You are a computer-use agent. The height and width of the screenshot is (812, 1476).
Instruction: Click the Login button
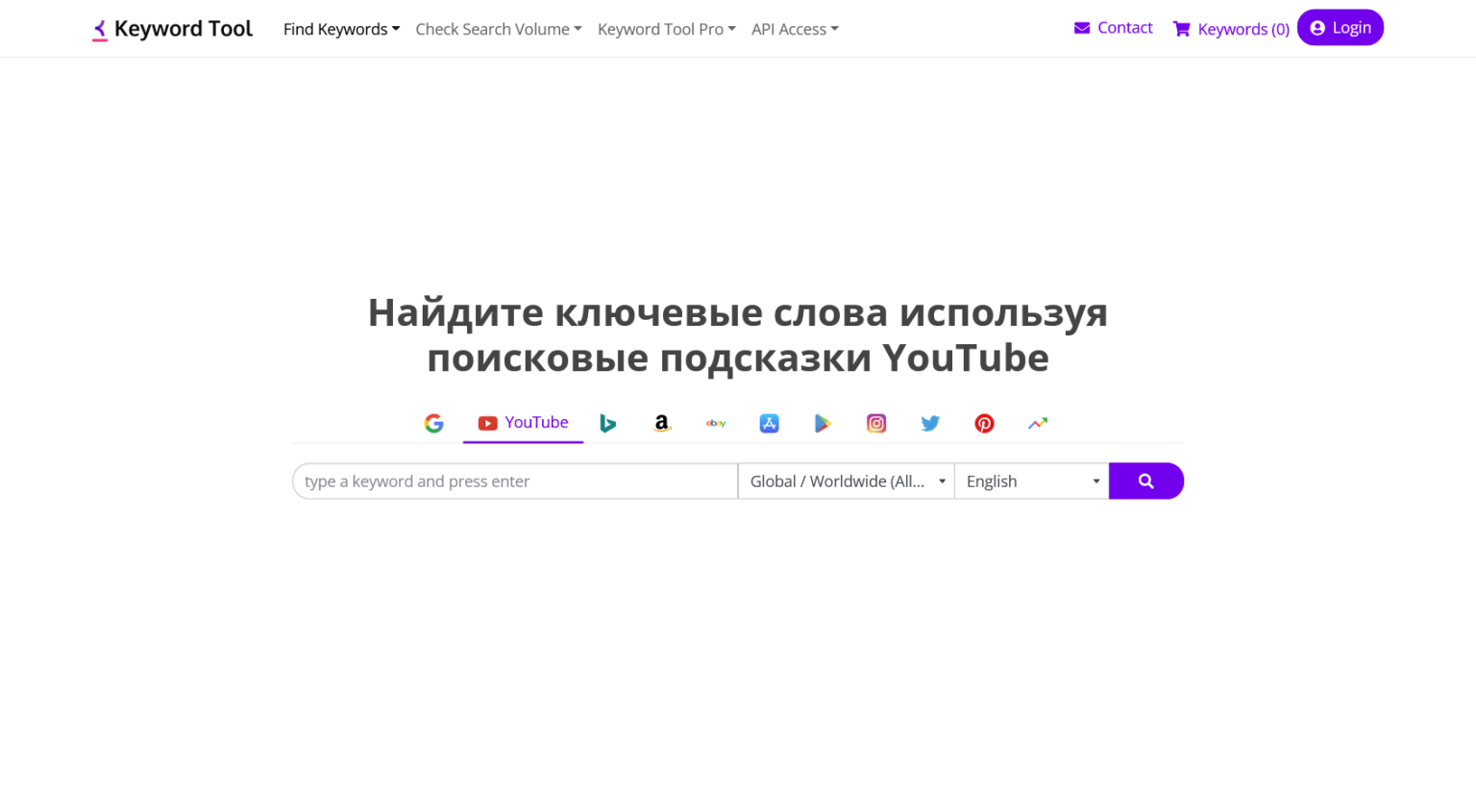pos(1341,28)
